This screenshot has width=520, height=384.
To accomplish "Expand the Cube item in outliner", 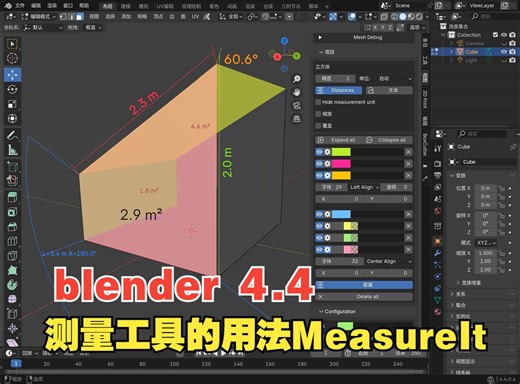I will (451, 52).
